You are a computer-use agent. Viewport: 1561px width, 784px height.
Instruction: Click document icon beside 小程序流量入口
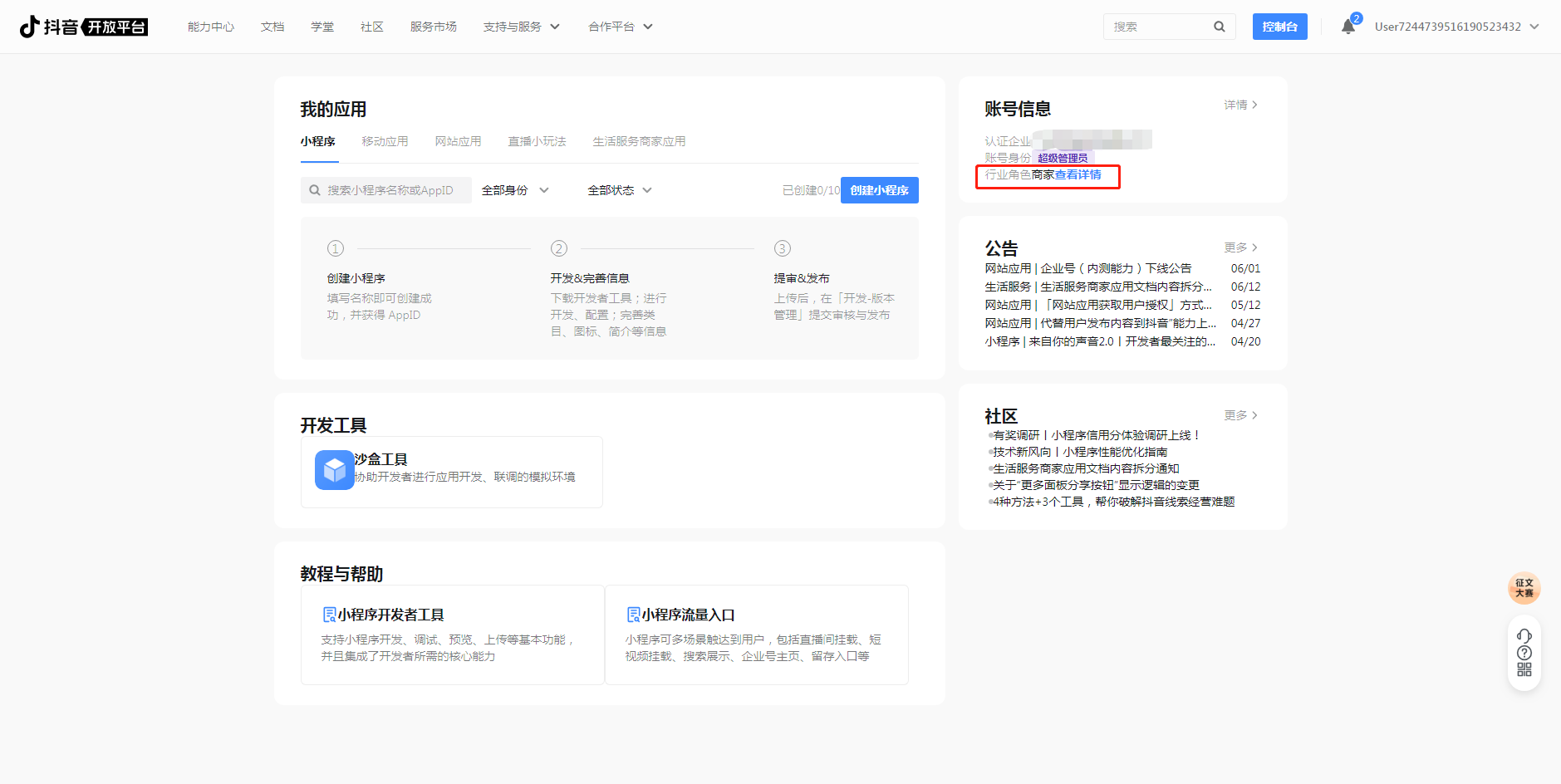tap(633, 615)
